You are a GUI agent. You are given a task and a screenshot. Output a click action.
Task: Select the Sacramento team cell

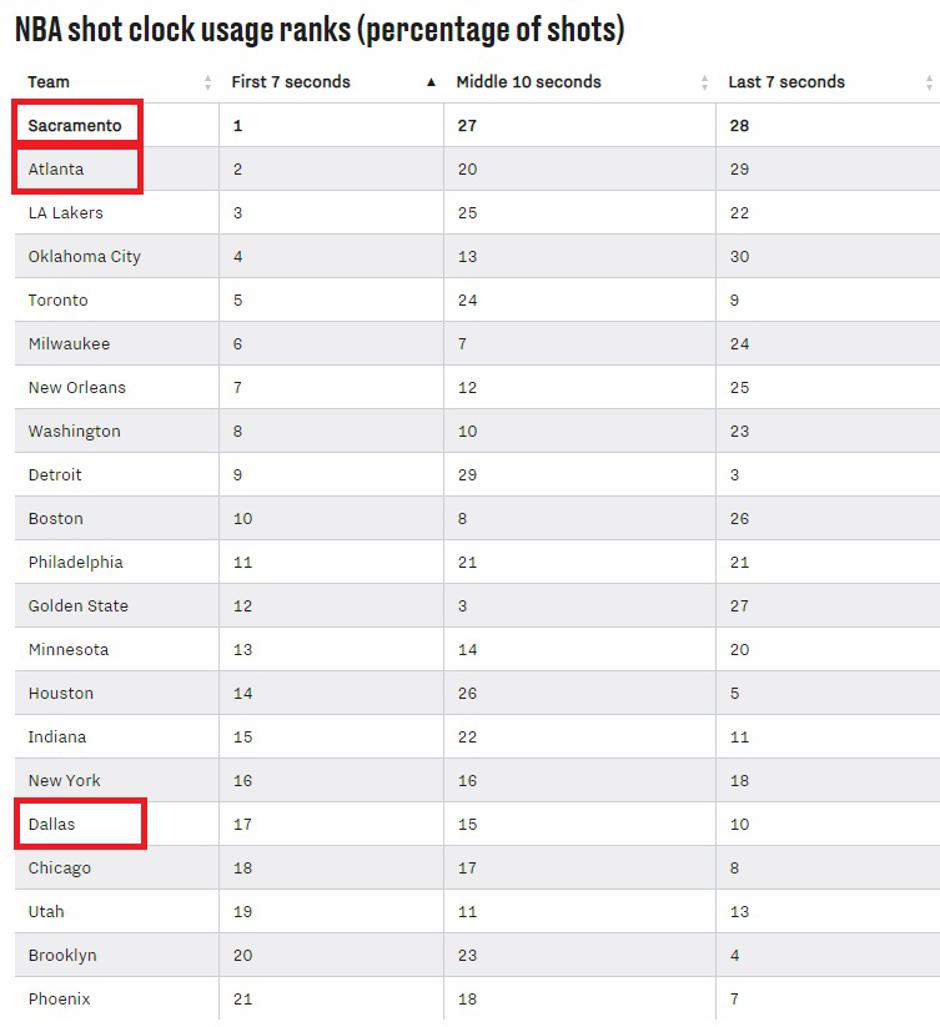[x=75, y=125]
